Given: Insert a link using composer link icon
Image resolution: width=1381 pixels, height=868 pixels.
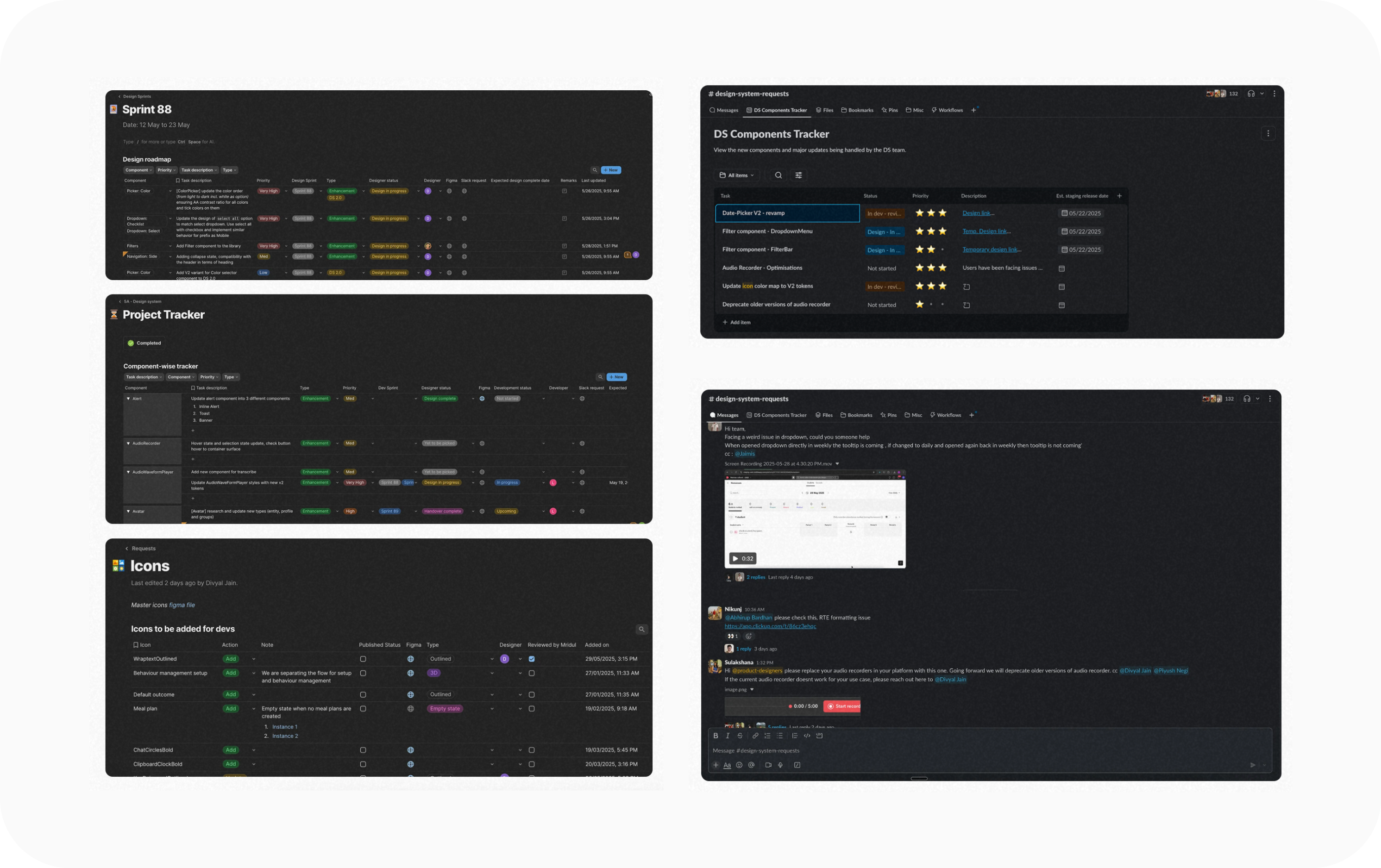Looking at the screenshot, I should [755, 736].
